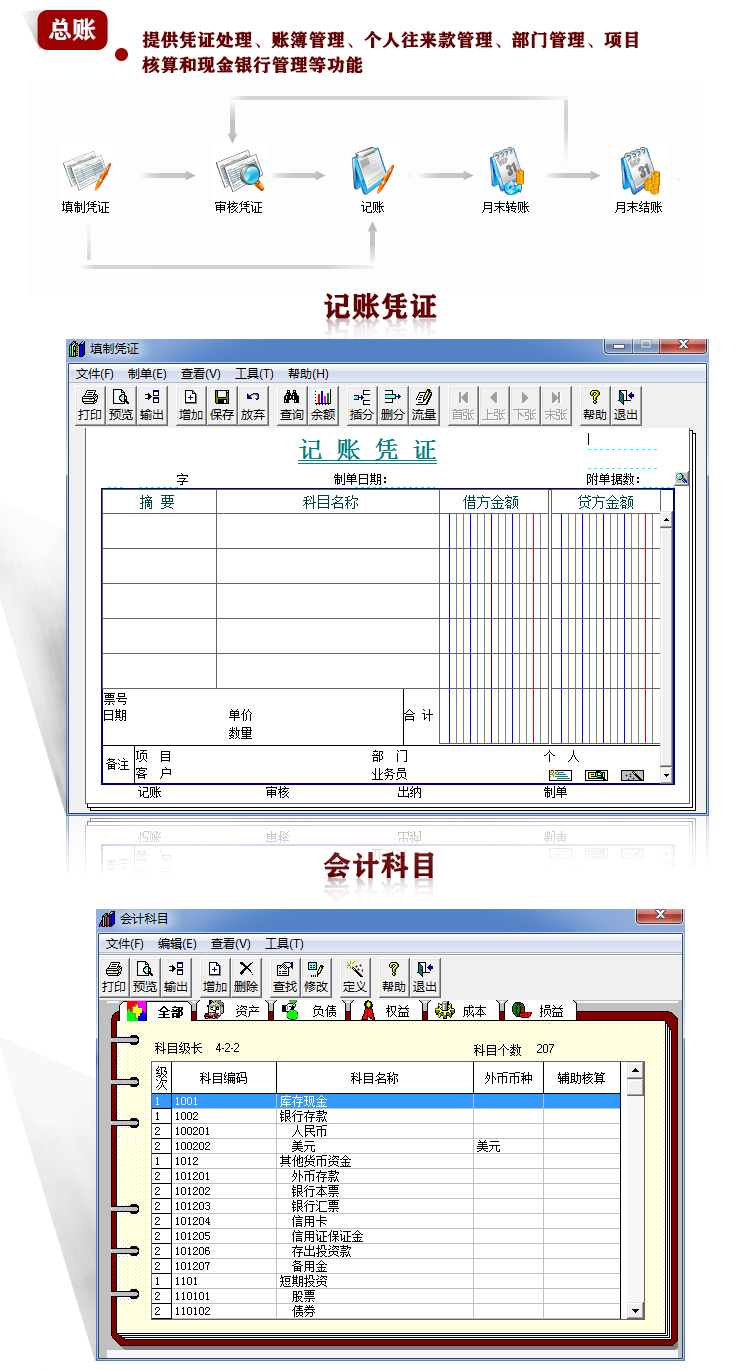Click the 月末转账 calendar icon
Viewport: 750px width, 1370px height.
tap(506, 171)
